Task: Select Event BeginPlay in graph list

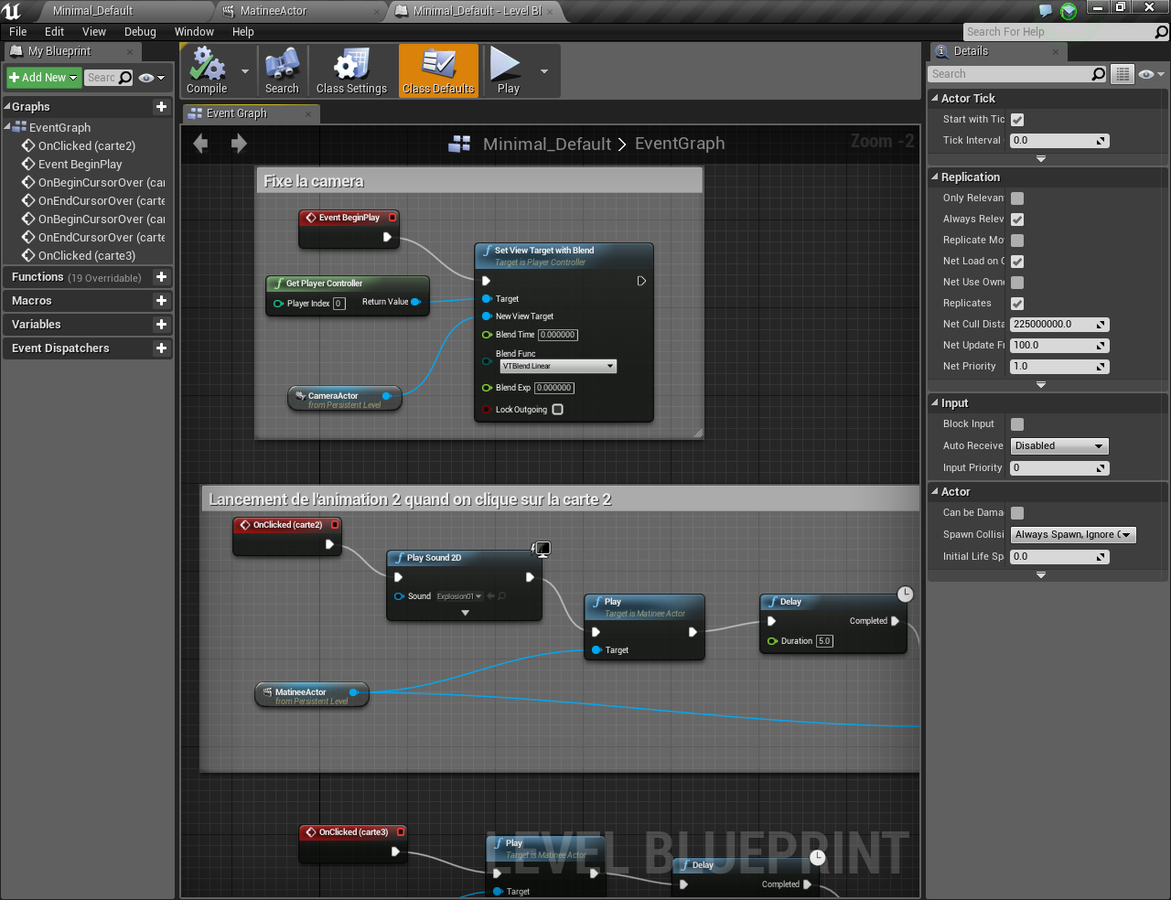Action: pos(80,164)
